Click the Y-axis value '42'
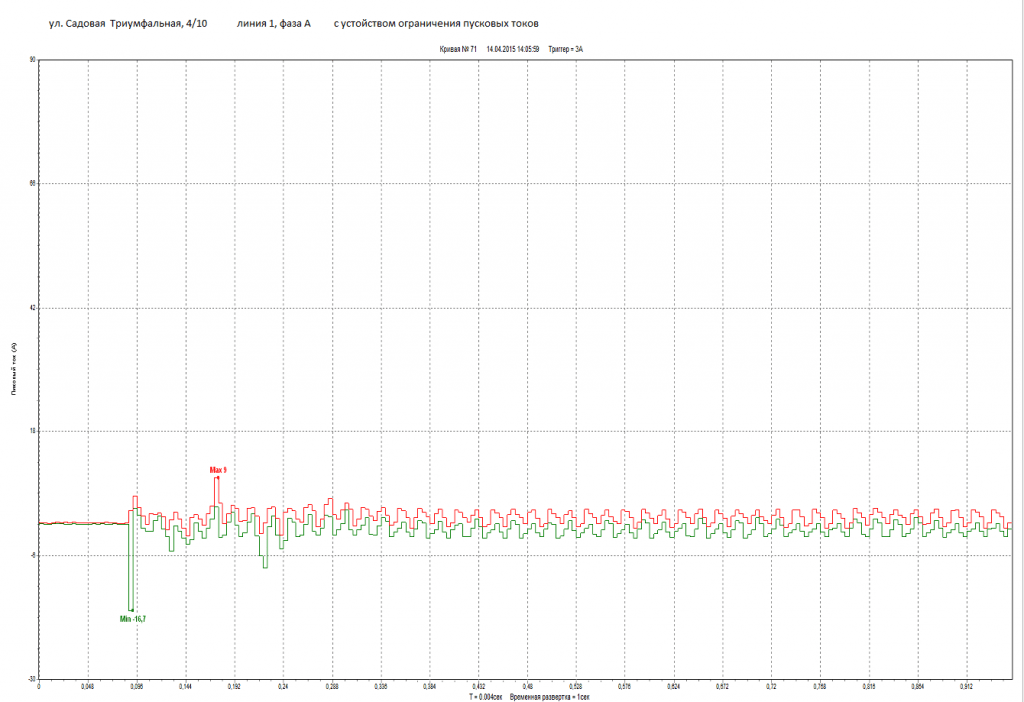This screenshot has height=702, width=1024. pyautogui.click(x=33, y=308)
